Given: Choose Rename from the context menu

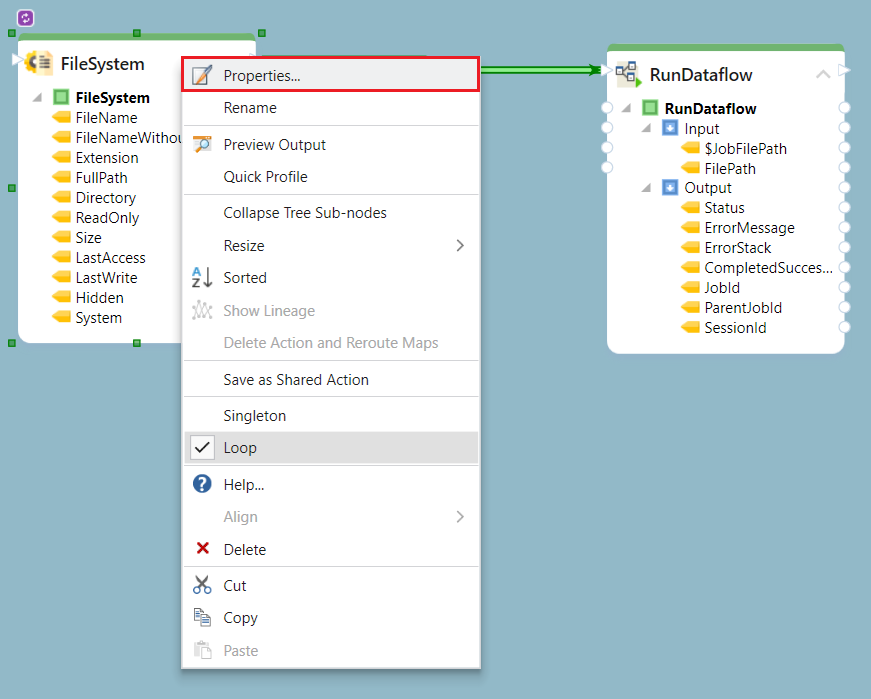Looking at the screenshot, I should pos(250,108).
